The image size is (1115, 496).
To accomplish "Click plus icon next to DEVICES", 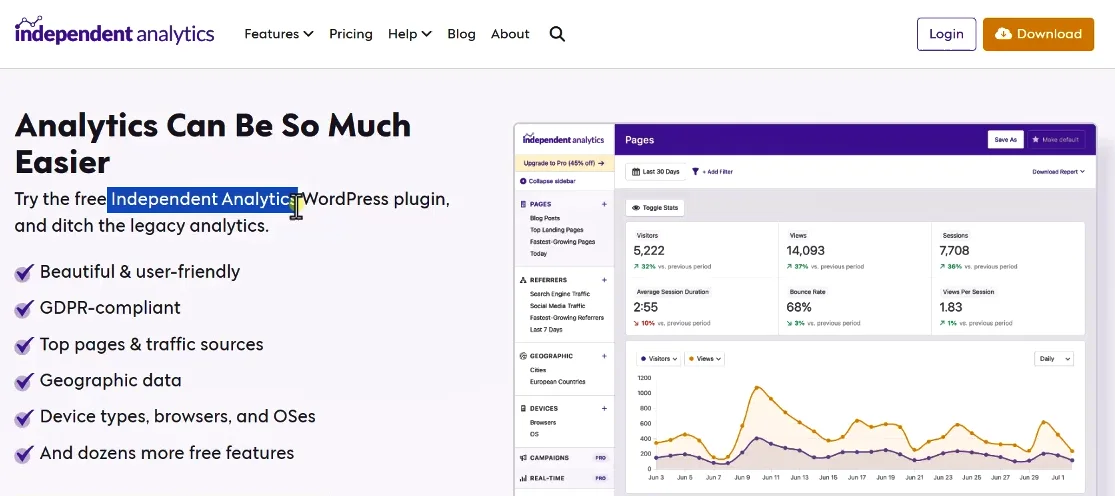I will click(x=604, y=409).
